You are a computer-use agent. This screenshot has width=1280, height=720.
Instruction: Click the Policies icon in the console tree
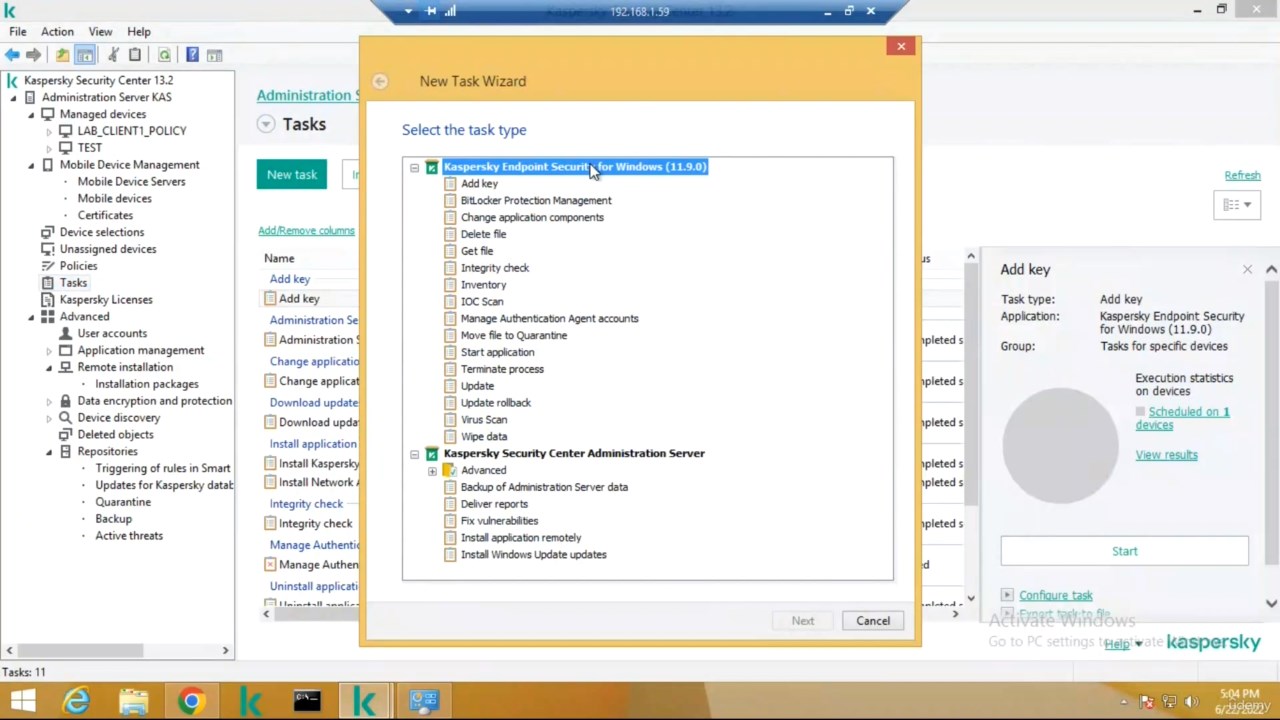pos(47,266)
